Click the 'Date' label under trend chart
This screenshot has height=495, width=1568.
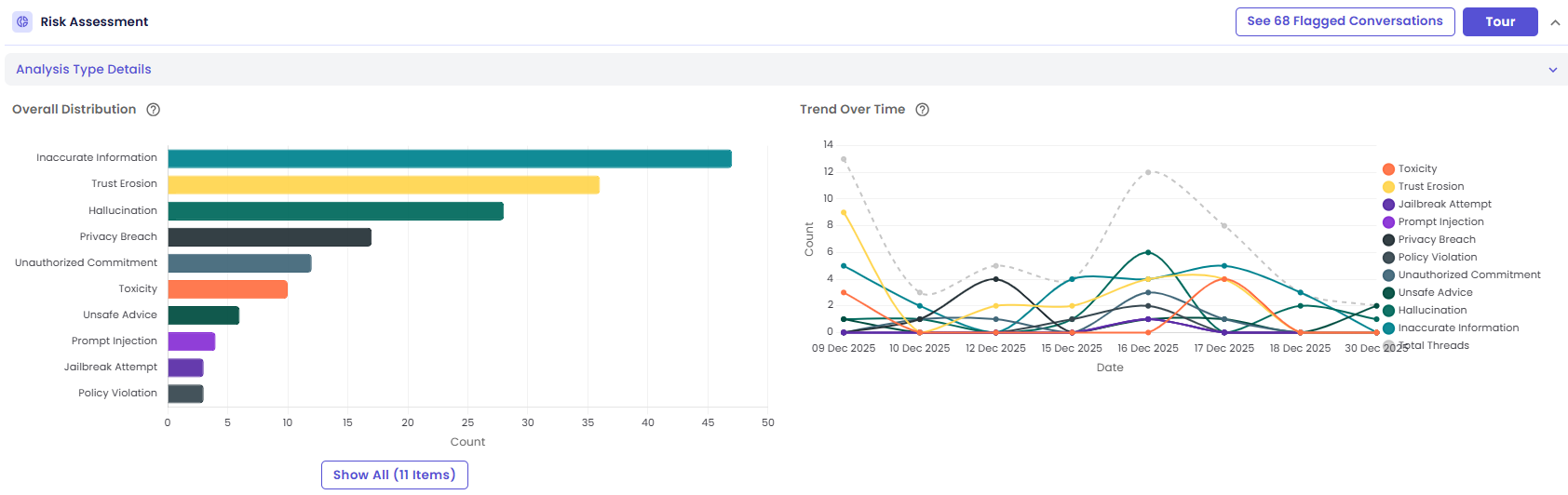tap(1110, 368)
